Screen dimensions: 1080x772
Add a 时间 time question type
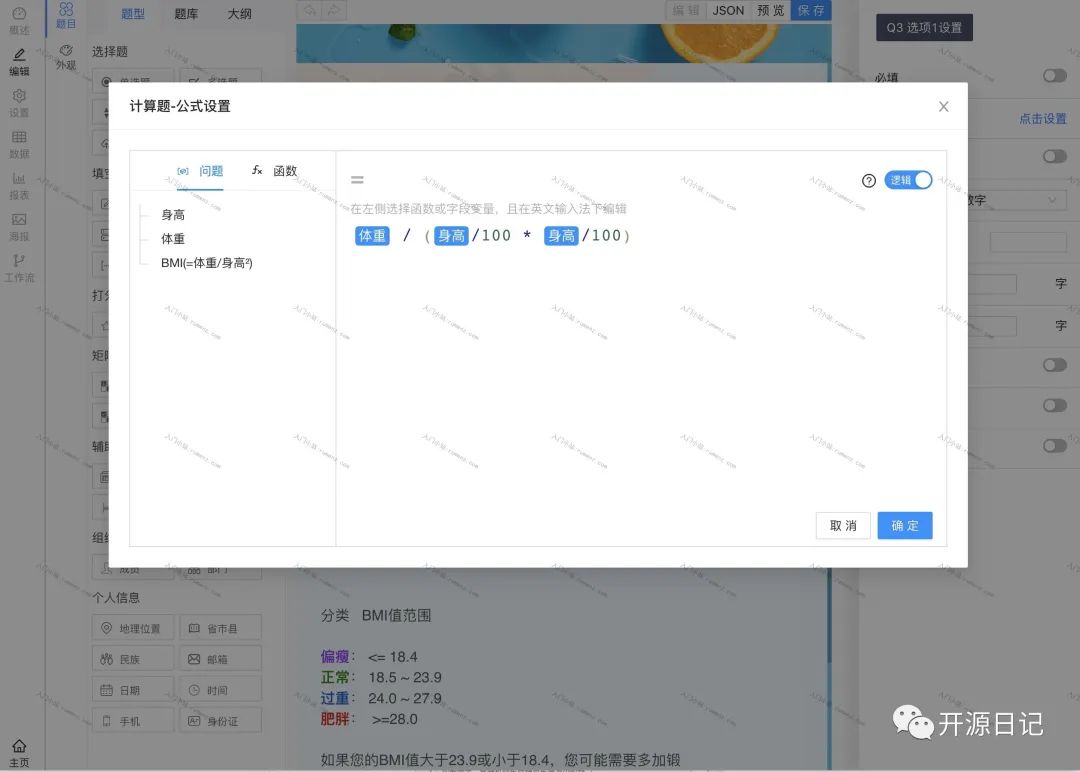pyautogui.click(x=220, y=690)
